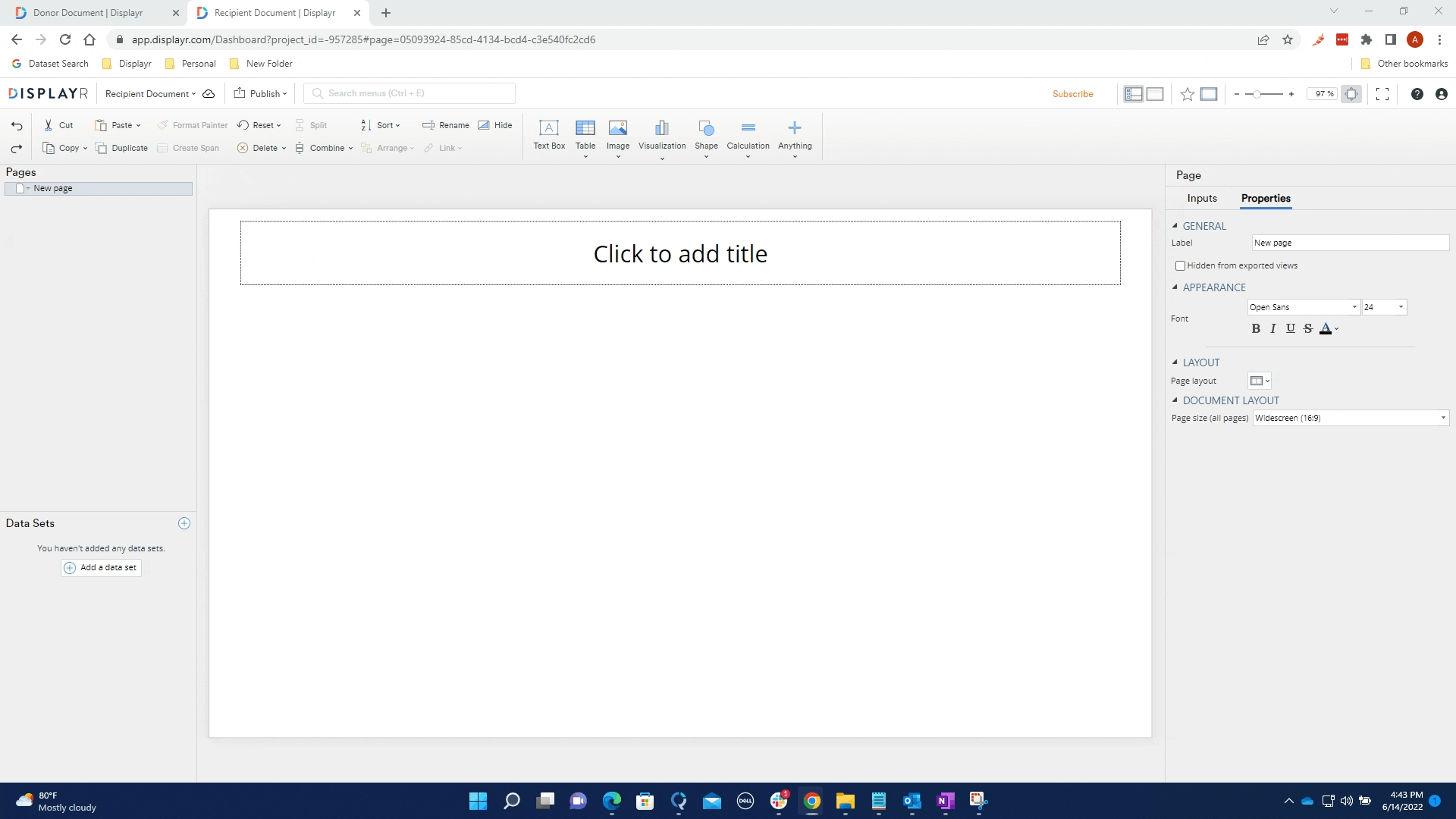1456x819 pixels.
Task: Toggle Bold formatting in Properties
Action: [1257, 328]
